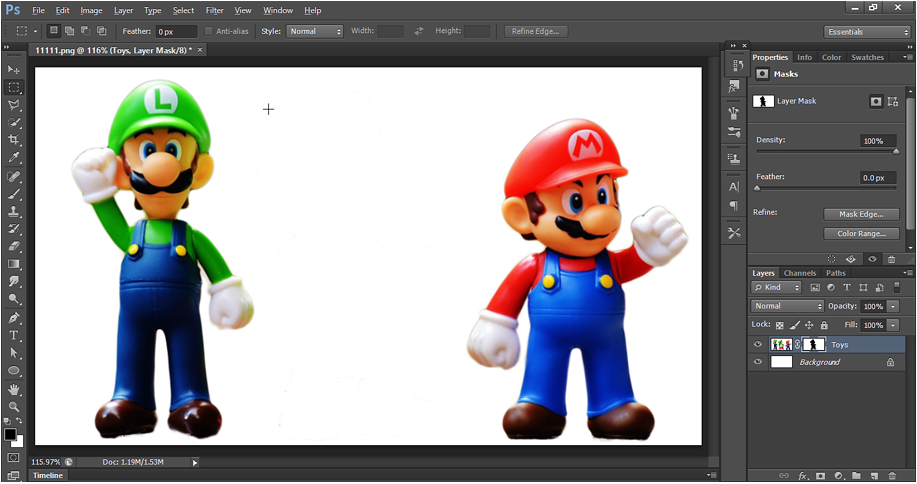Toggle Quick Mask mode
Viewport: 917px width, 484px height.
click(x=13, y=458)
